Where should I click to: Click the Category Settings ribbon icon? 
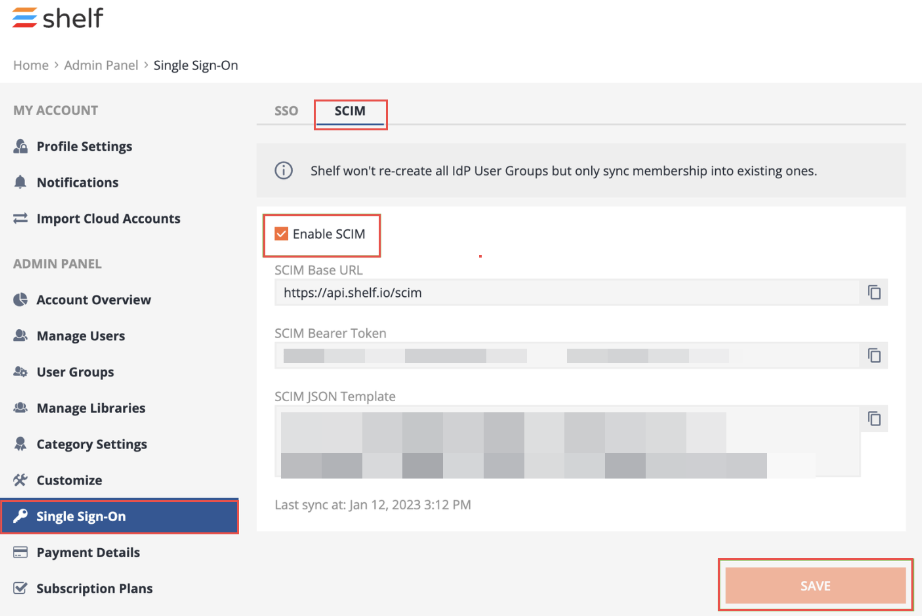pos(21,444)
